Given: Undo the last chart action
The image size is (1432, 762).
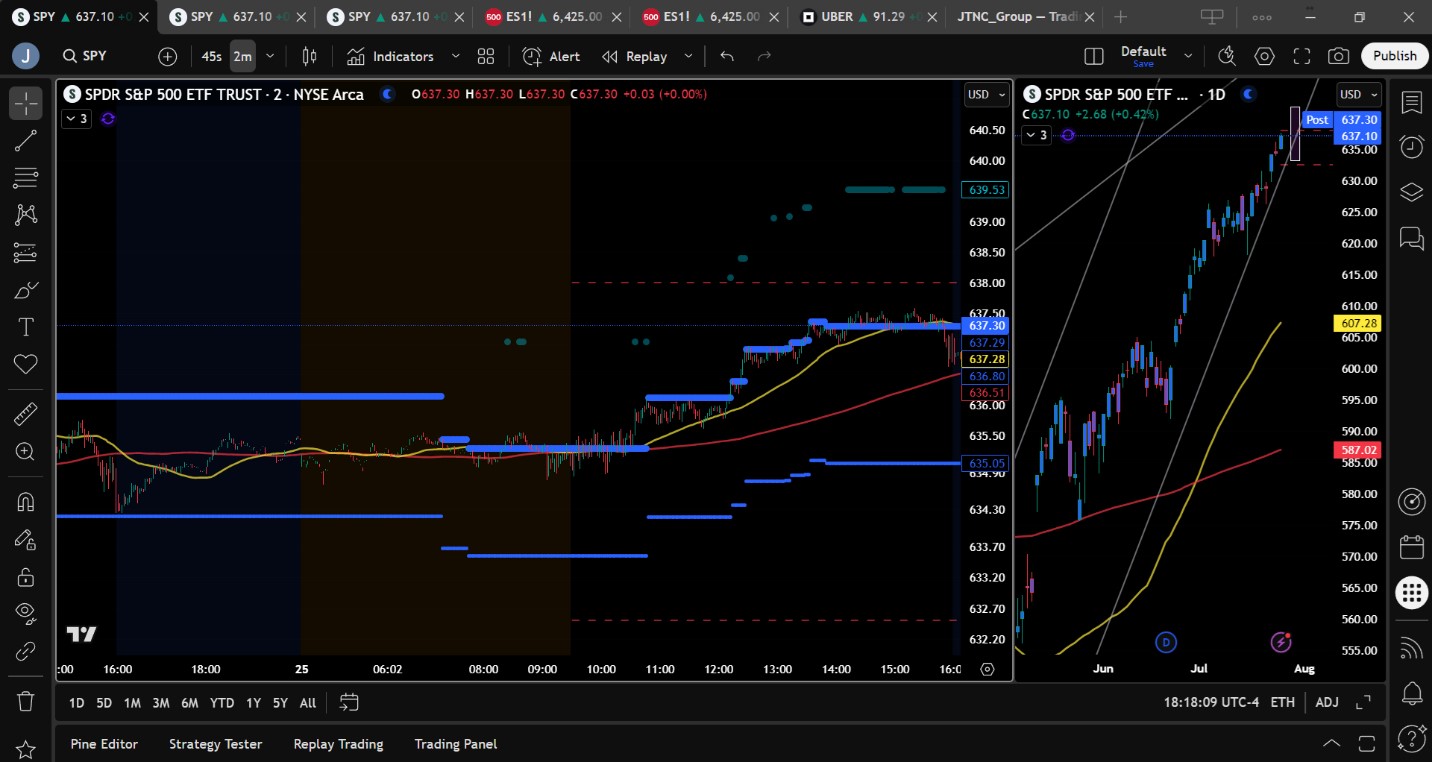Looking at the screenshot, I should tap(727, 56).
